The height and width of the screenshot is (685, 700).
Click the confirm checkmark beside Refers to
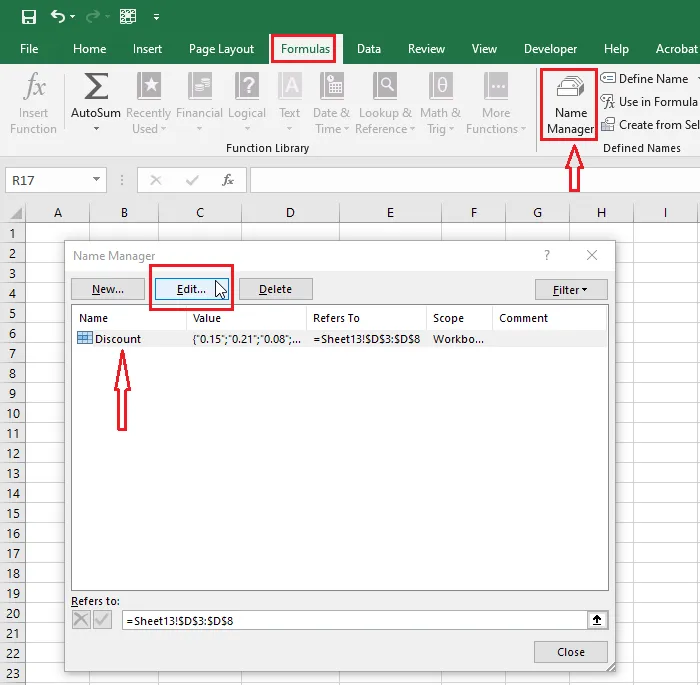tap(102, 620)
